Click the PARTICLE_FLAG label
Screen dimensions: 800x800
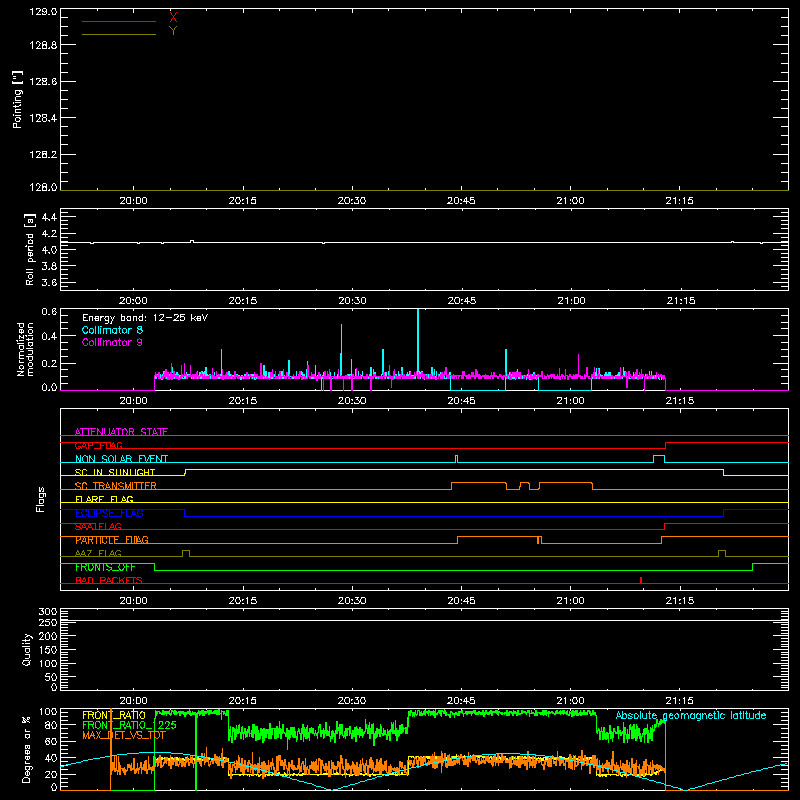coord(112,540)
